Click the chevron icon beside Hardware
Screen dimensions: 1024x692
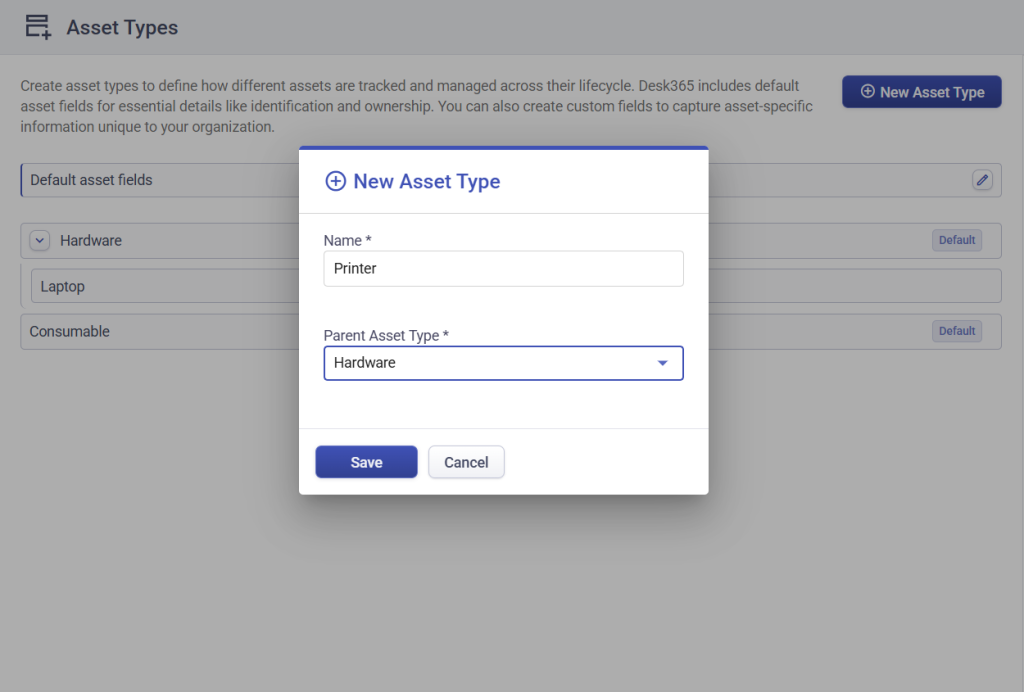coord(38,240)
